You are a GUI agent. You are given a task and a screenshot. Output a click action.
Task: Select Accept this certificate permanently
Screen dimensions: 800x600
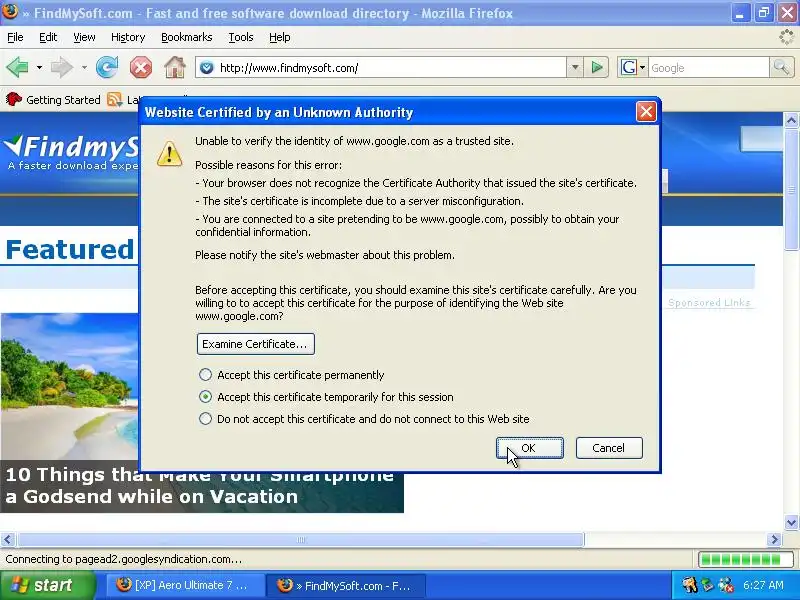(206, 375)
